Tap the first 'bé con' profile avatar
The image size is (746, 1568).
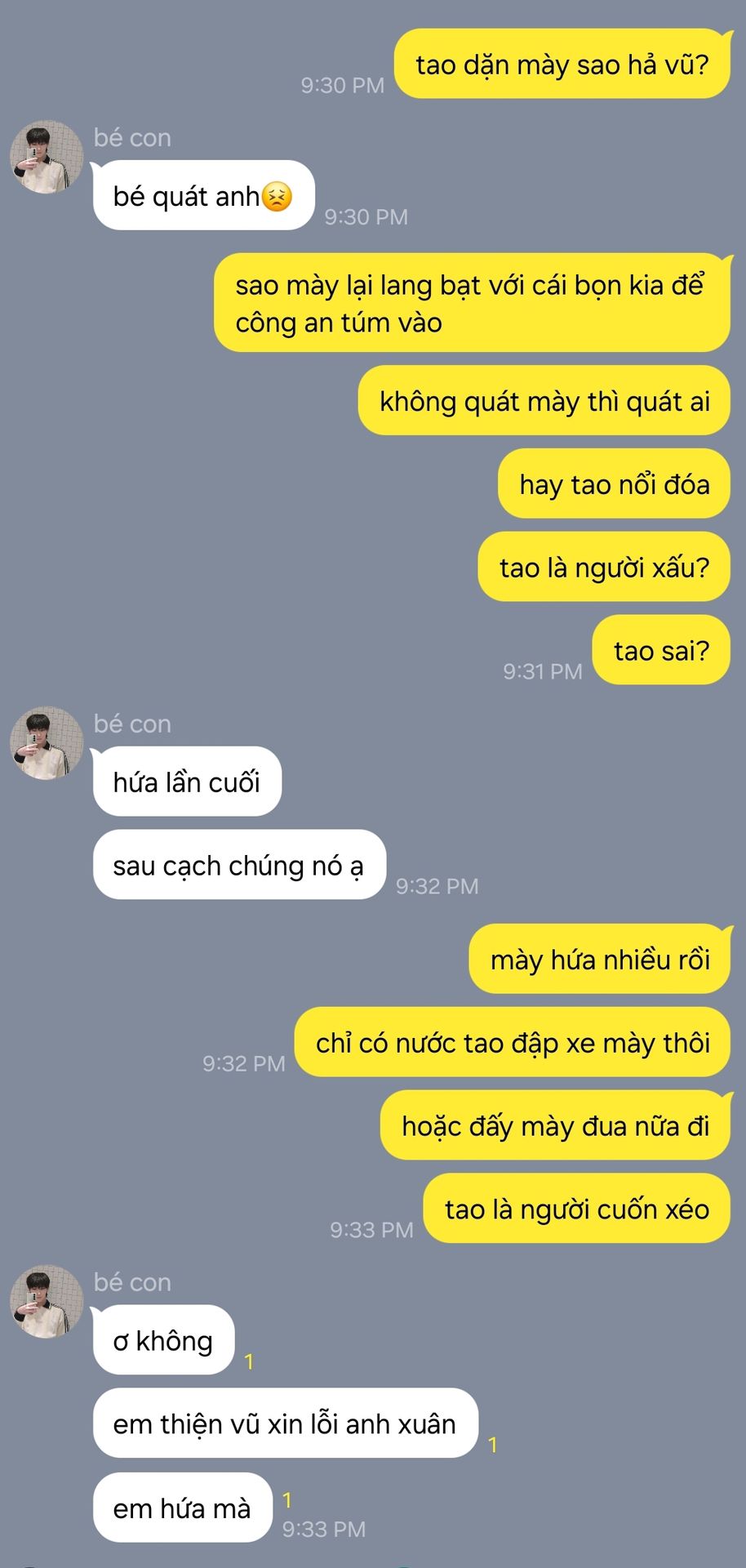pos(47,157)
